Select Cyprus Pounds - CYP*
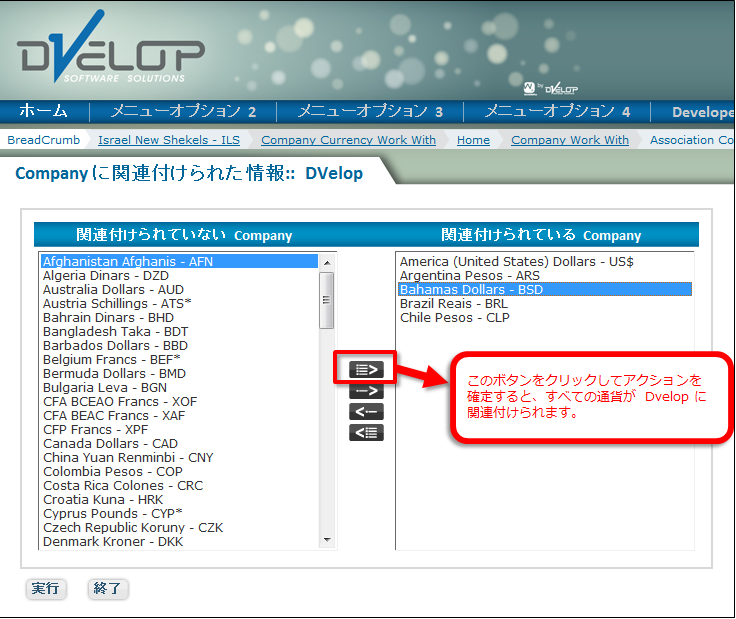 [179, 514]
